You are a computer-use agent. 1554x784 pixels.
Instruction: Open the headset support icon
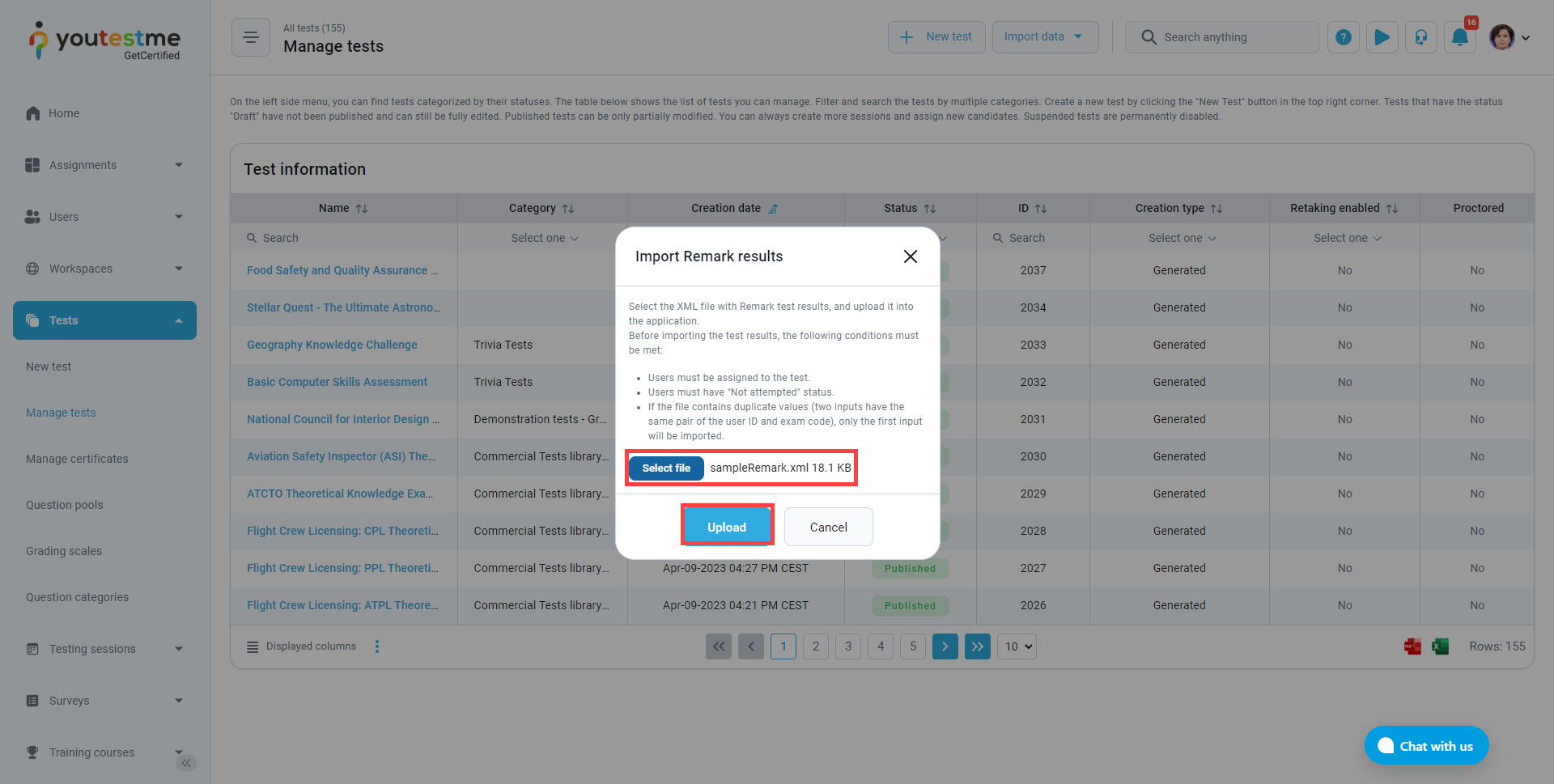pos(1420,37)
